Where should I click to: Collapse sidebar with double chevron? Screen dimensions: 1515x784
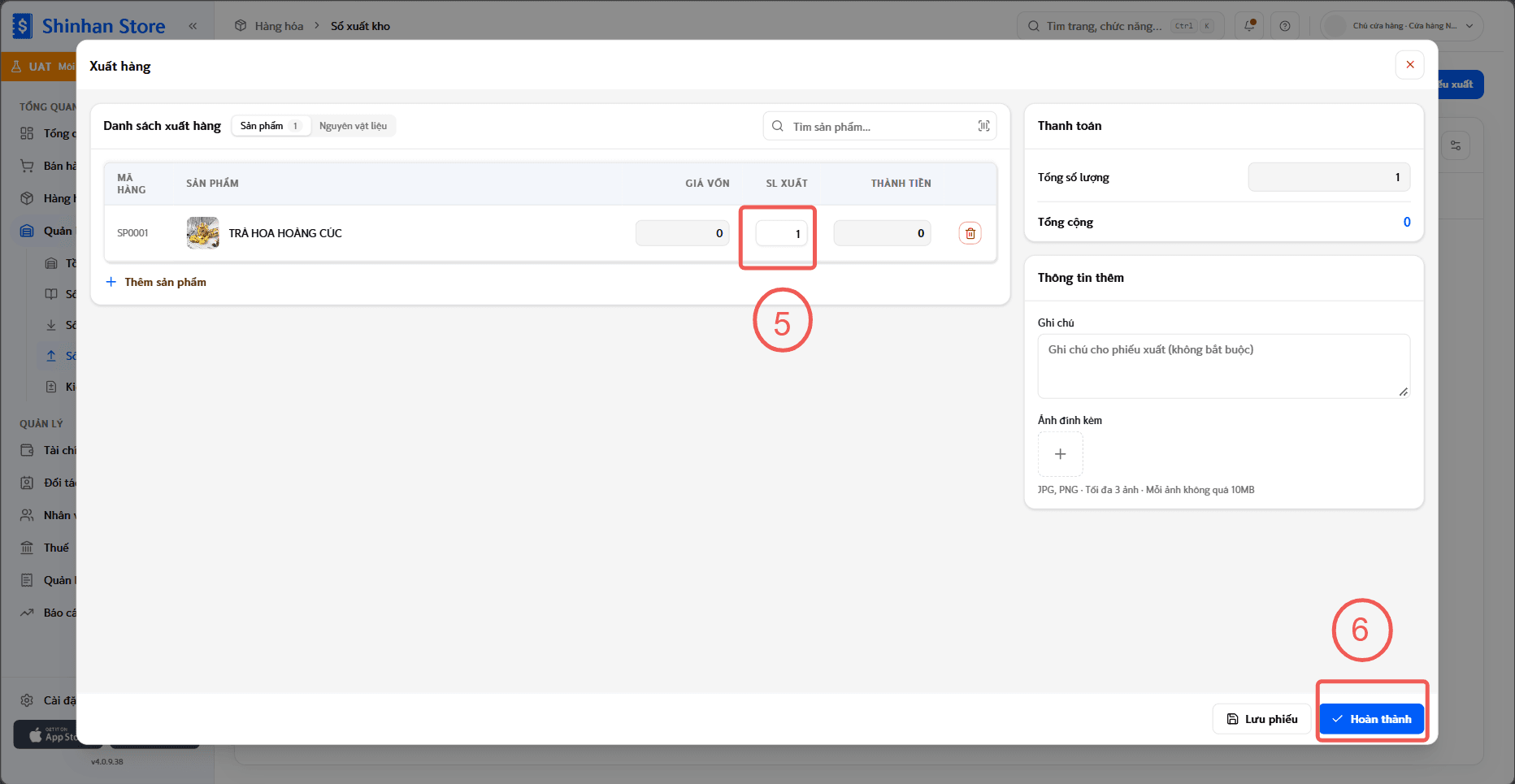[x=193, y=26]
